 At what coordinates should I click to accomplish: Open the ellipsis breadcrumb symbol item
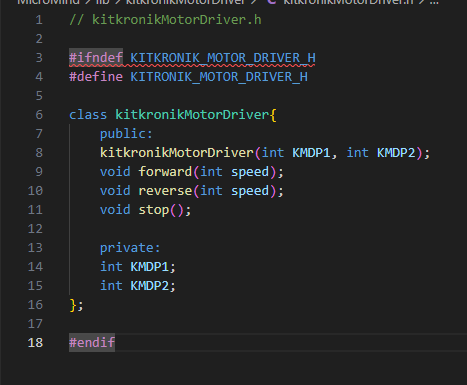tap(434, 2)
